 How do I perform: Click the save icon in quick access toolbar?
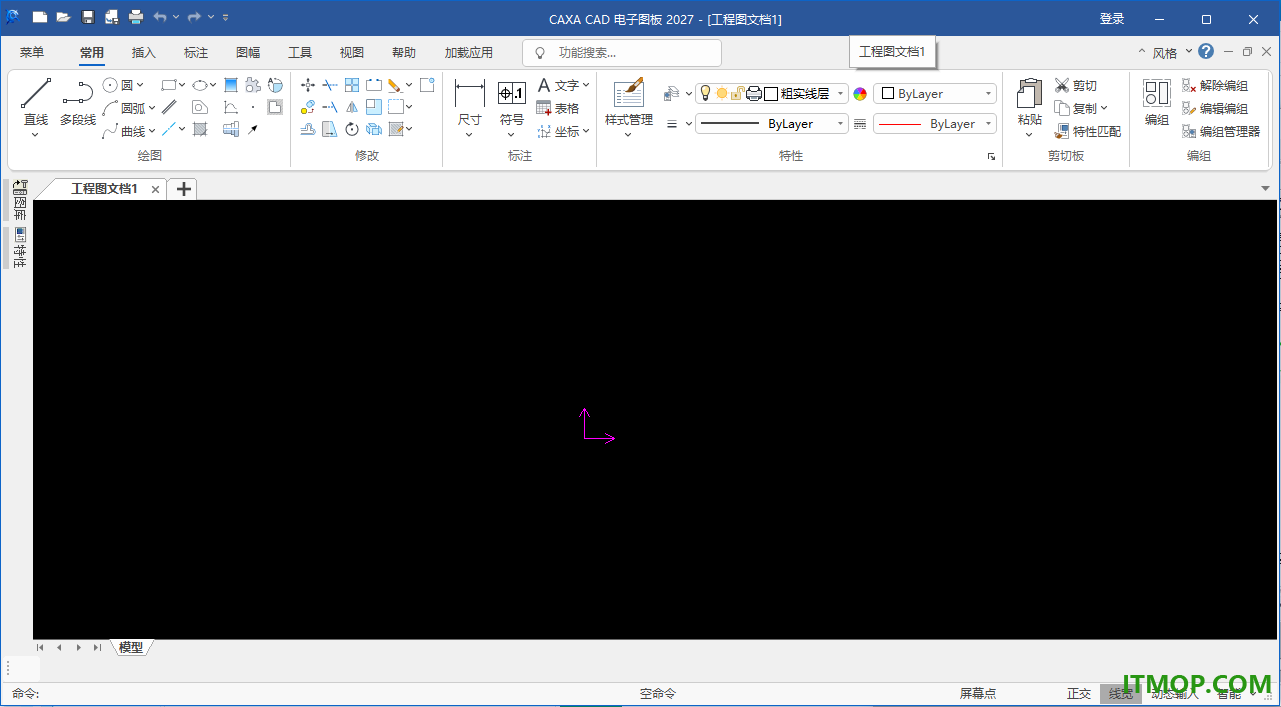tap(87, 17)
